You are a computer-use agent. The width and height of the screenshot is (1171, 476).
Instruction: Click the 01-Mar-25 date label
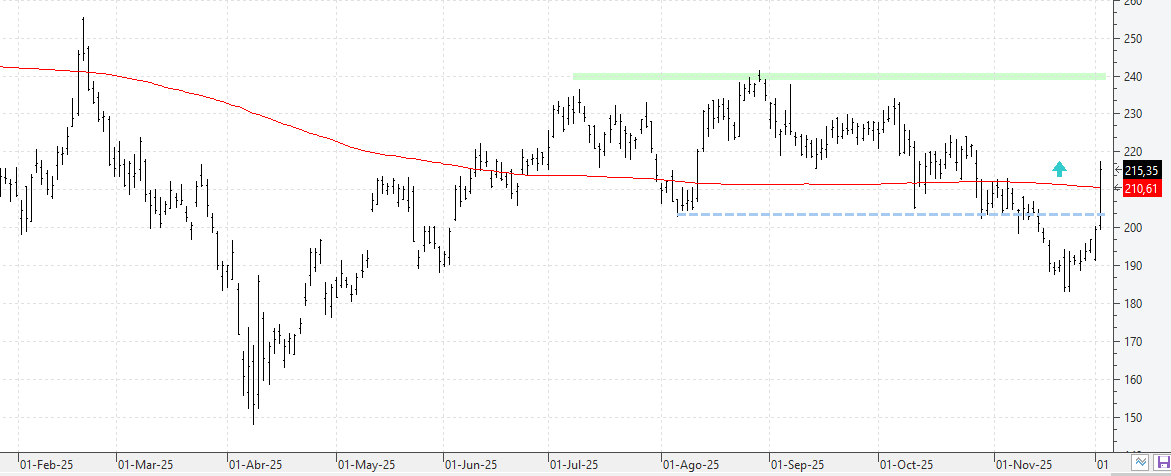click(x=146, y=464)
